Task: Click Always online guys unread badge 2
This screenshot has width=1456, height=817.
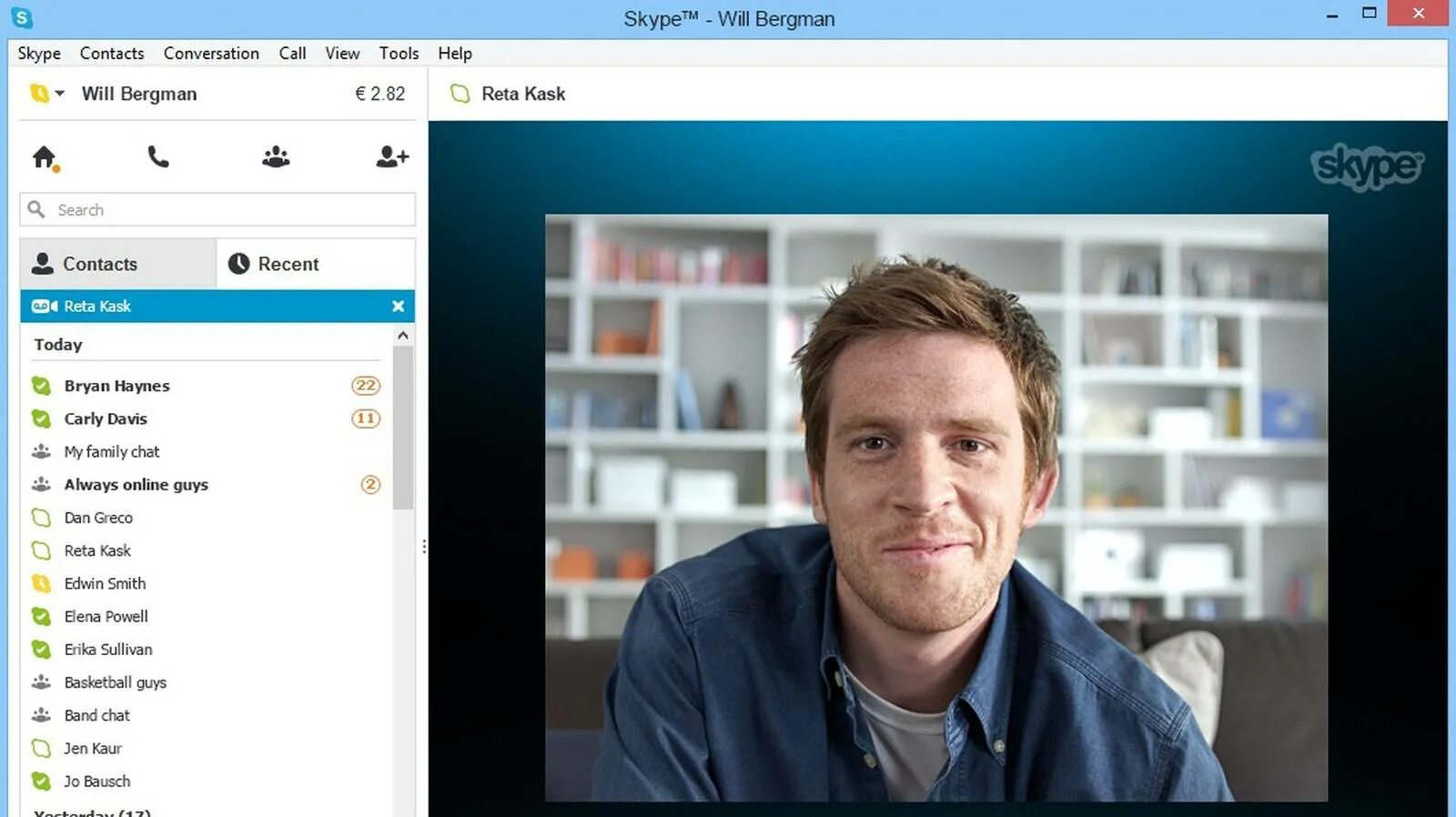Action: click(x=370, y=485)
